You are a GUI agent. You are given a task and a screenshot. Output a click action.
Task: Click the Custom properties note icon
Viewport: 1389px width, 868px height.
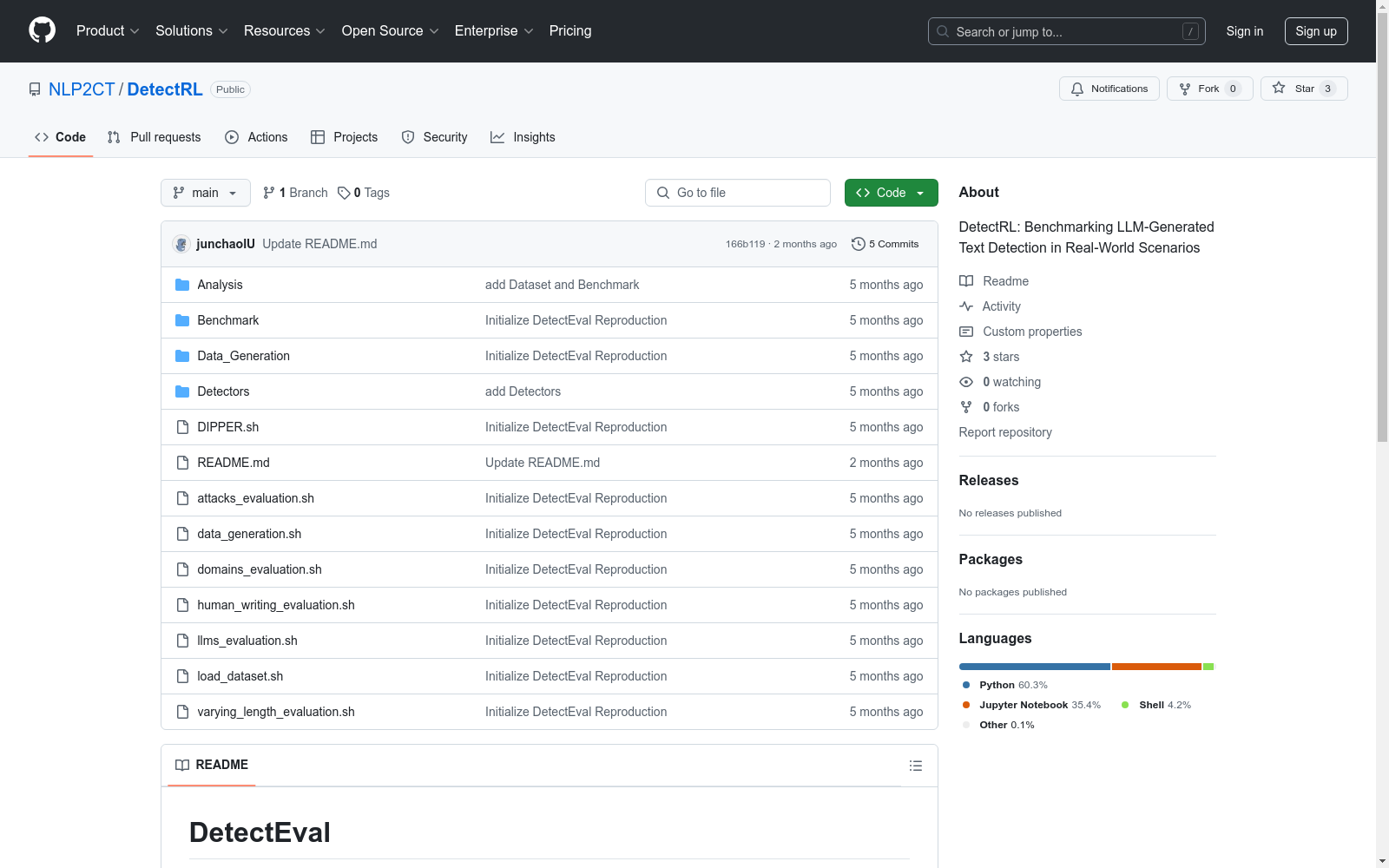pyautogui.click(x=966, y=332)
